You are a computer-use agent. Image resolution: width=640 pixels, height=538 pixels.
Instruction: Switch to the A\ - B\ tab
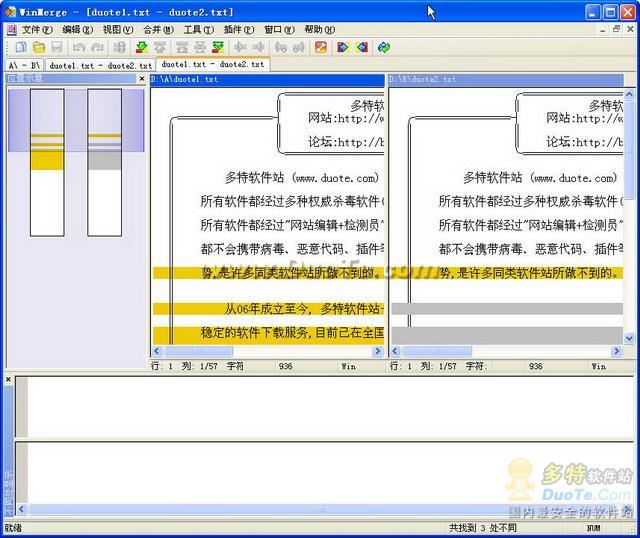pos(24,65)
